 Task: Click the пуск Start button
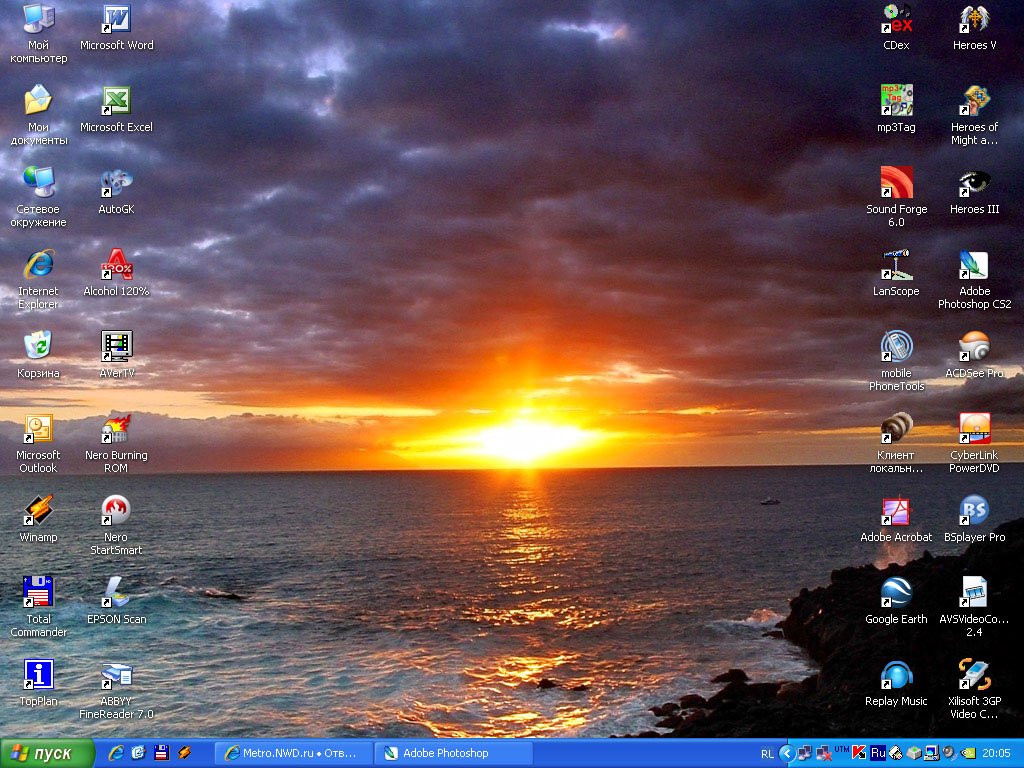48,753
